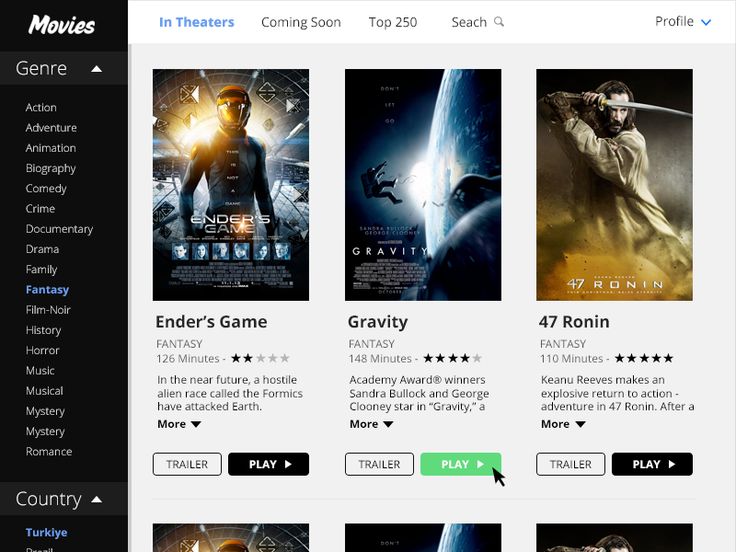Filter by Animation genre
Viewport: 736px width, 552px height.
[x=51, y=148]
